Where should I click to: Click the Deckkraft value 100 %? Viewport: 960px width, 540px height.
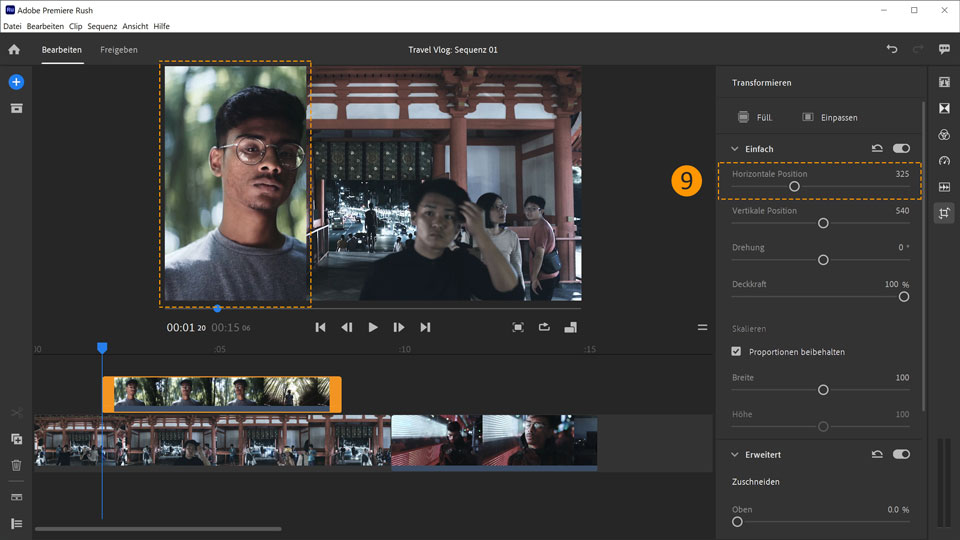click(x=897, y=284)
